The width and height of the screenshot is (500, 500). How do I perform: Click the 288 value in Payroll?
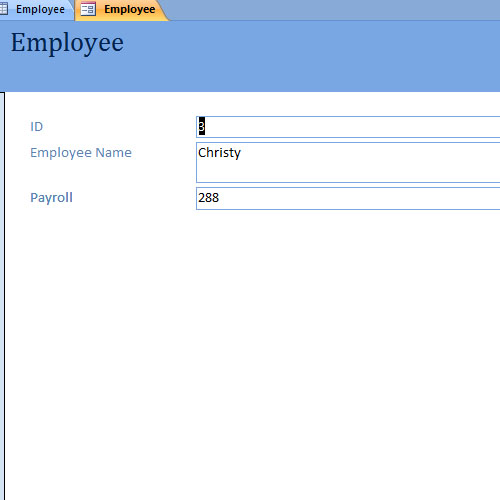(x=209, y=198)
